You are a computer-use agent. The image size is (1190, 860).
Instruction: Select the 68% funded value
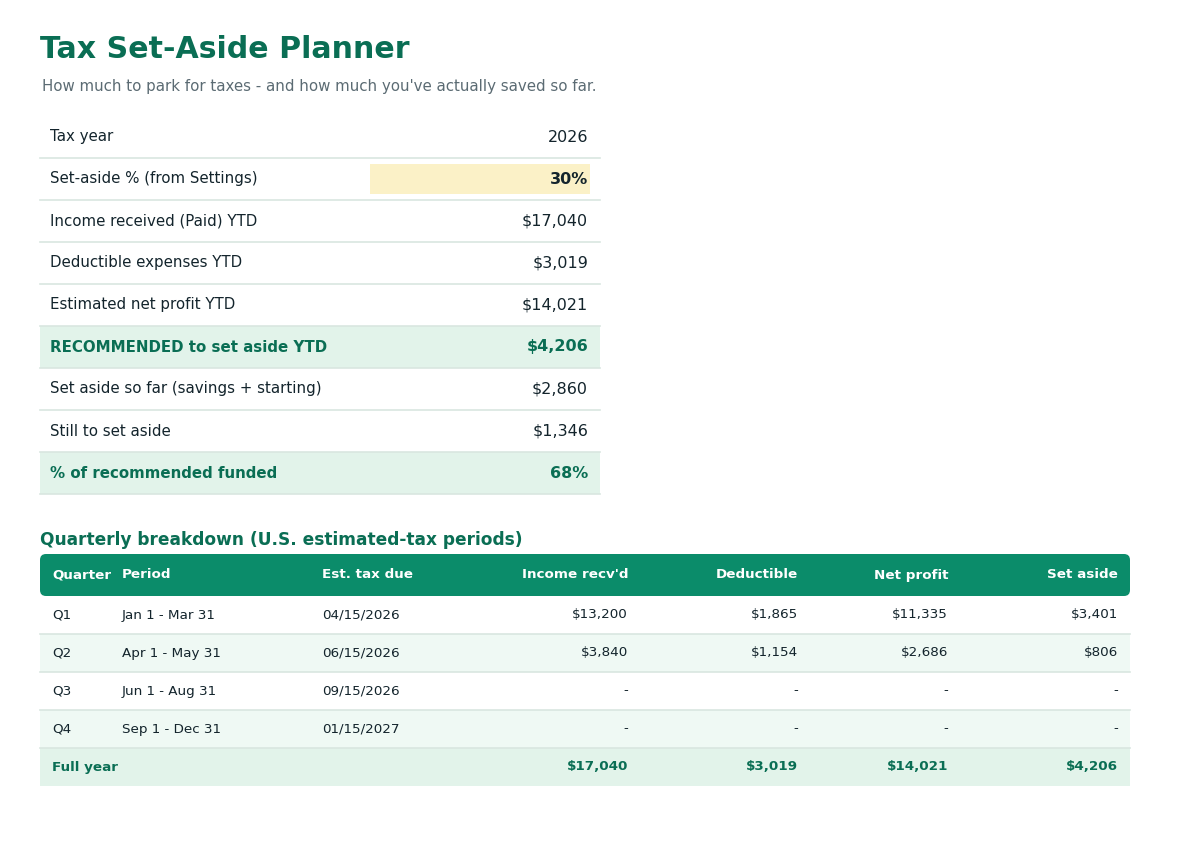[568, 473]
